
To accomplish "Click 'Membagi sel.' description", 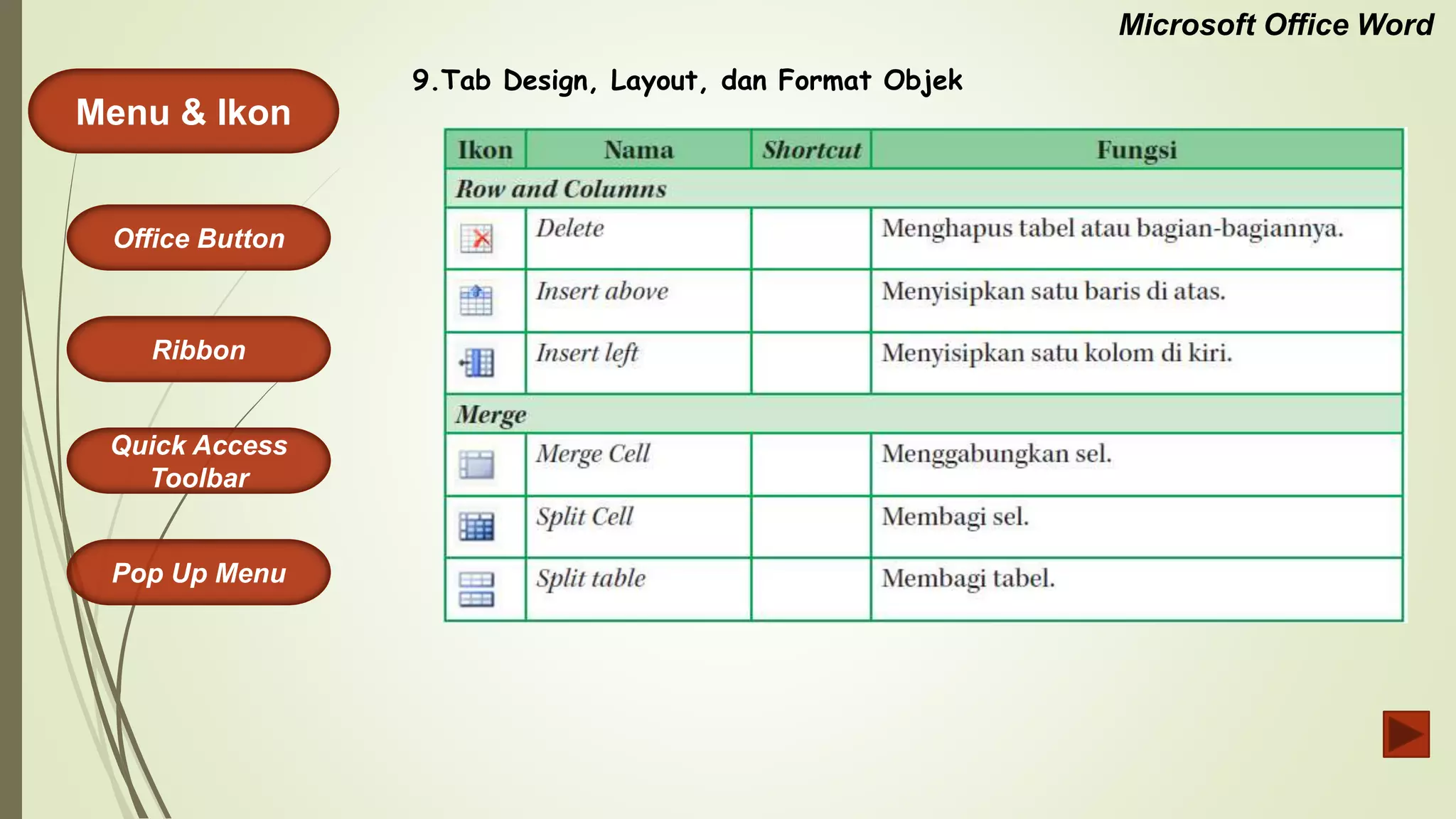I will [955, 517].
